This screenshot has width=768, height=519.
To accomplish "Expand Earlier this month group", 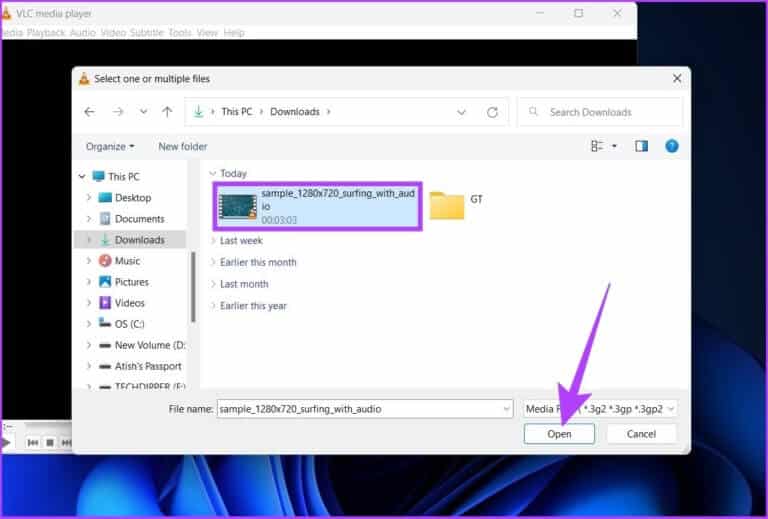I will pos(212,262).
